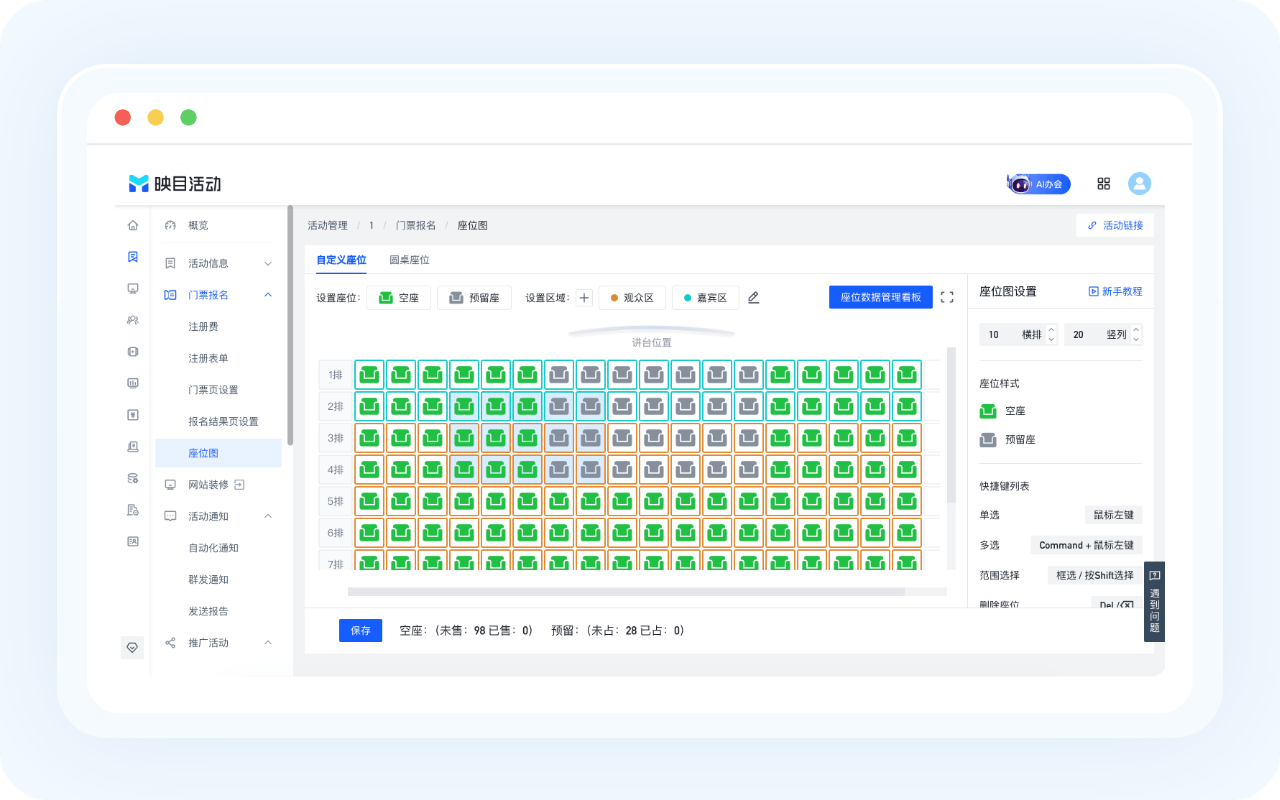Expand the 活动信息 menu section
This screenshot has width=1280, height=800.
coord(268,263)
